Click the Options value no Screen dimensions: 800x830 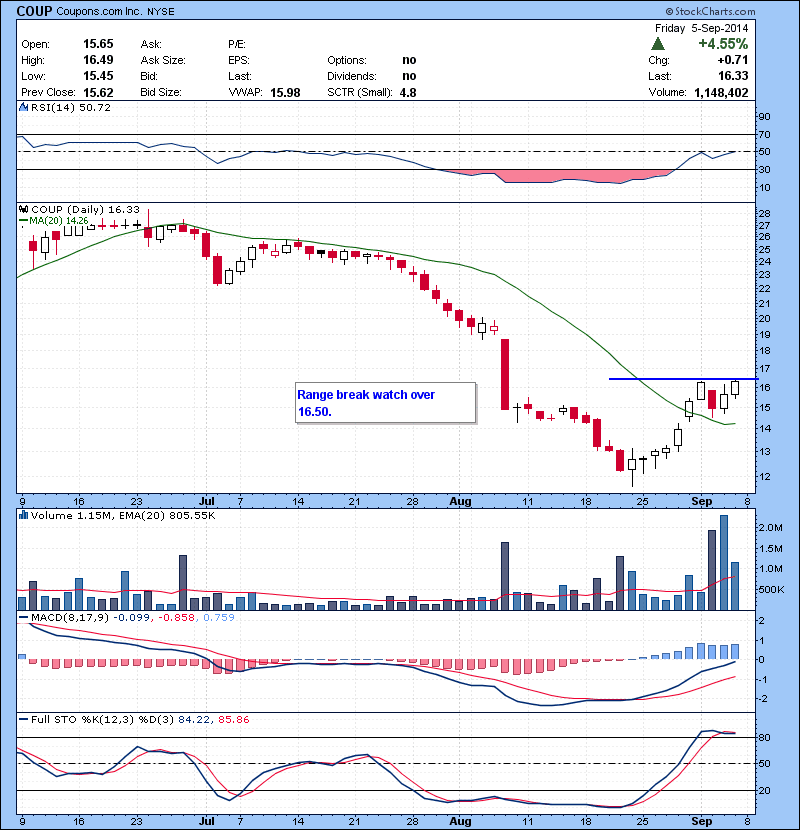(x=409, y=60)
